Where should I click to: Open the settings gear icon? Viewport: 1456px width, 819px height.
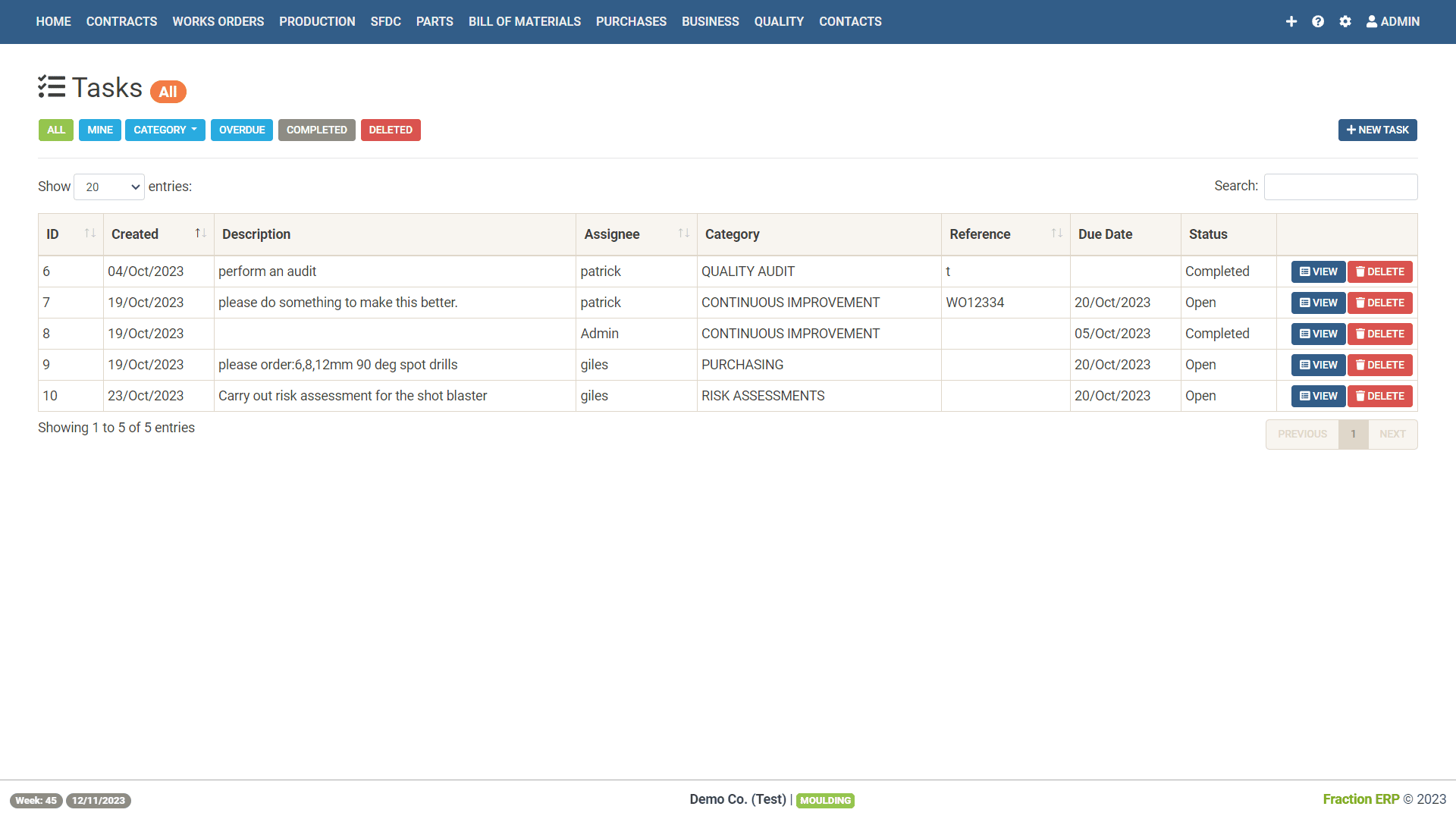tap(1345, 21)
